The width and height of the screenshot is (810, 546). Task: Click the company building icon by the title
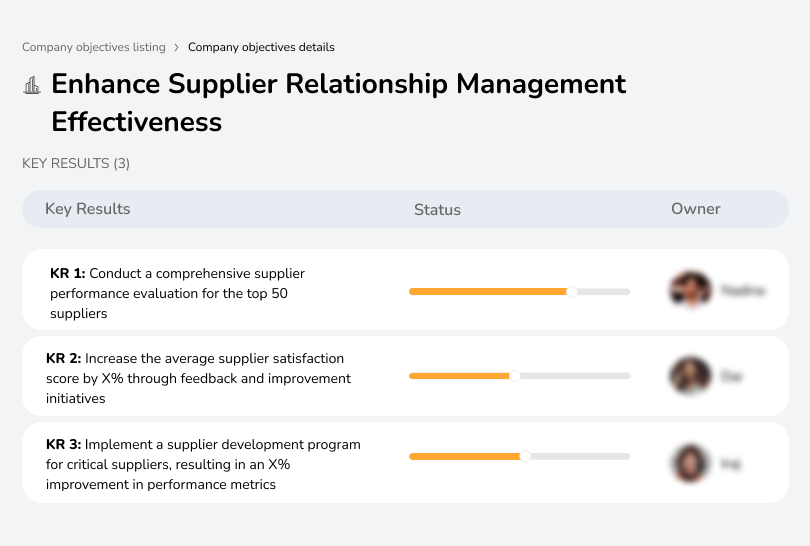click(32, 85)
